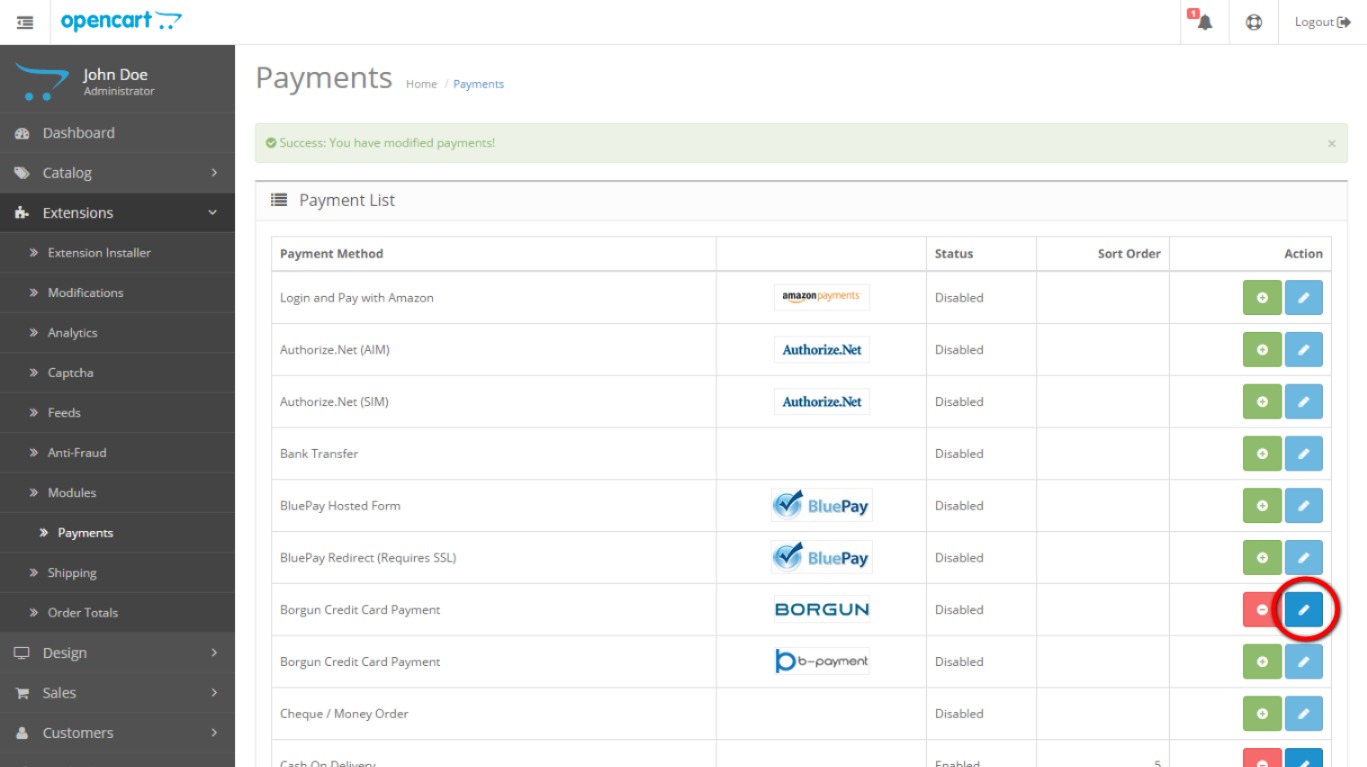
Task: Select the Bank Transfer row text
Action: (319, 454)
